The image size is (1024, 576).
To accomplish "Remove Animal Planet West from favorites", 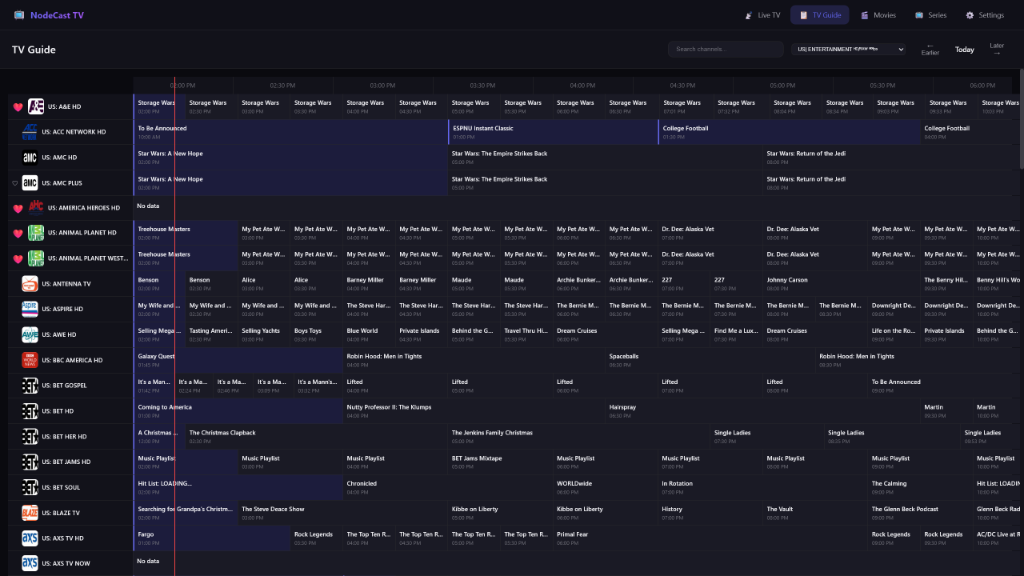I will pyautogui.click(x=18, y=259).
